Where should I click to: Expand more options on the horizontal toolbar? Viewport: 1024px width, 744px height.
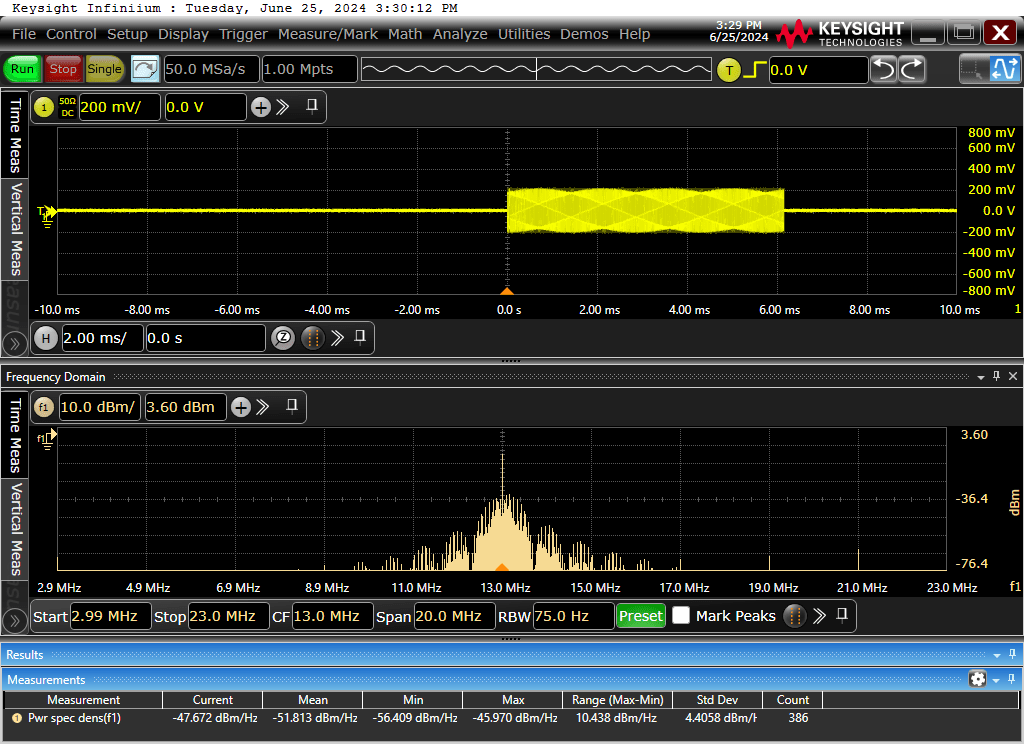[337, 338]
